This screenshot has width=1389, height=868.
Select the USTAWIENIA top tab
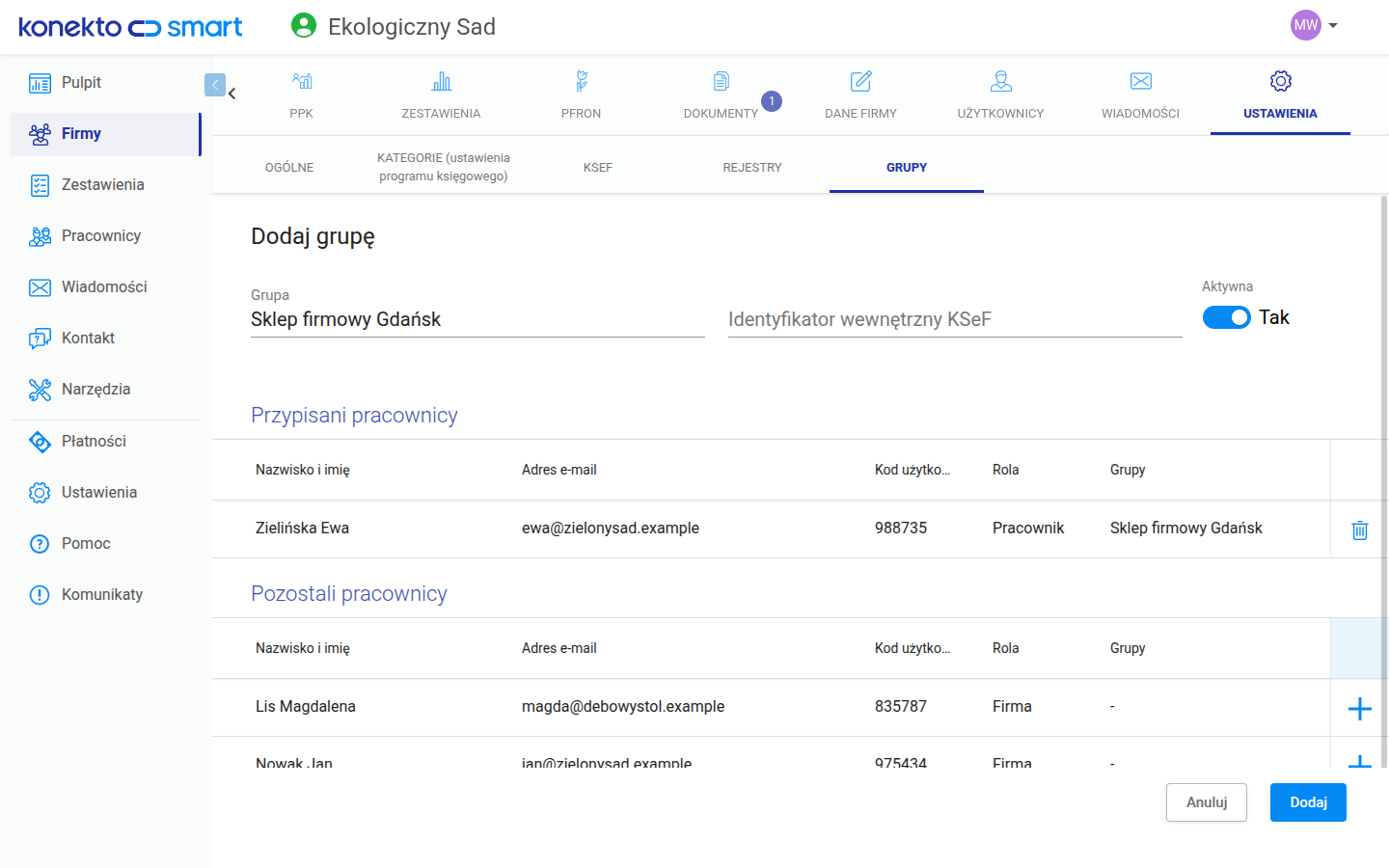pos(1280,95)
